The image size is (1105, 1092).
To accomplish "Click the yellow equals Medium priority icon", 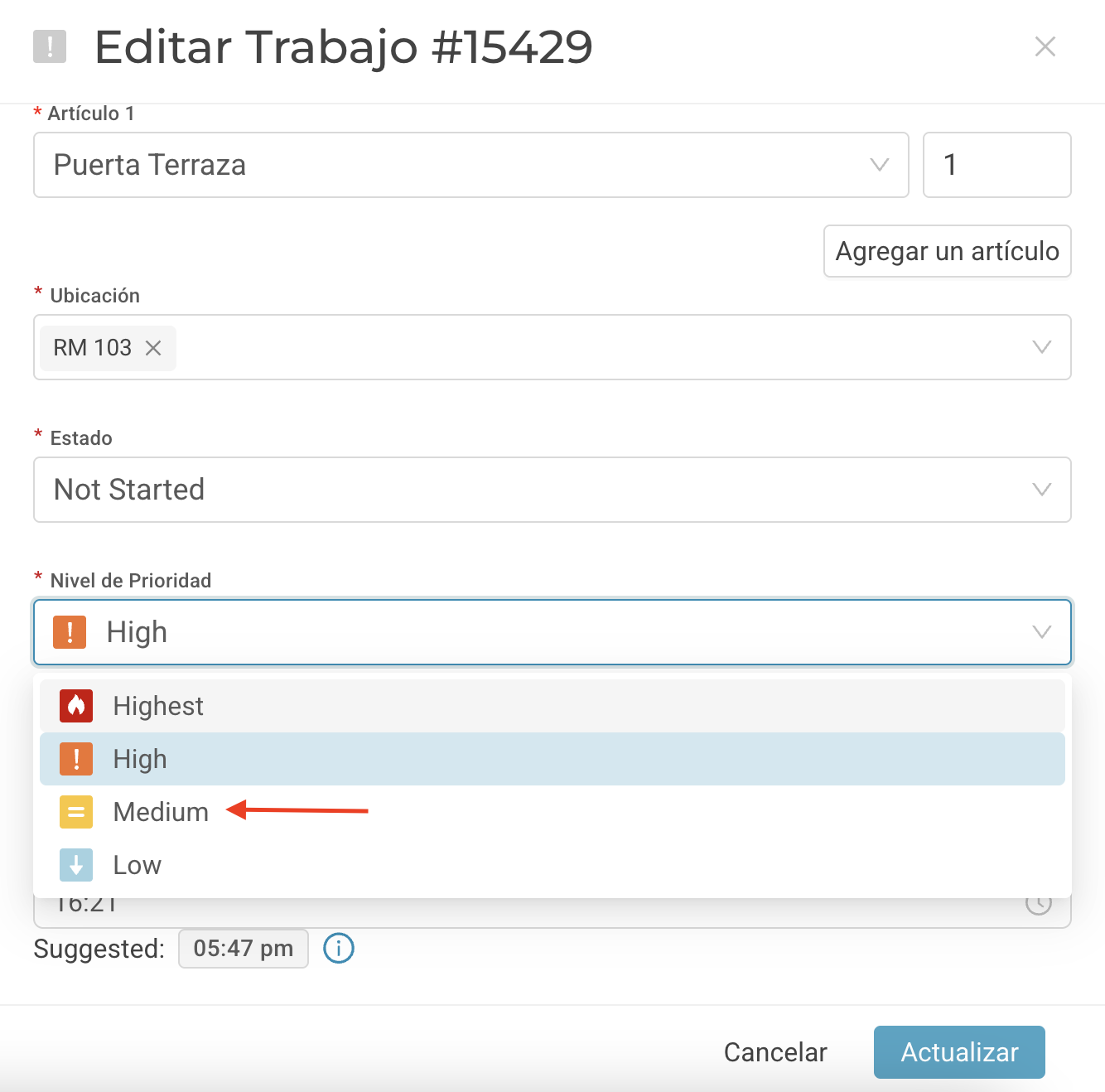I will 76,812.
